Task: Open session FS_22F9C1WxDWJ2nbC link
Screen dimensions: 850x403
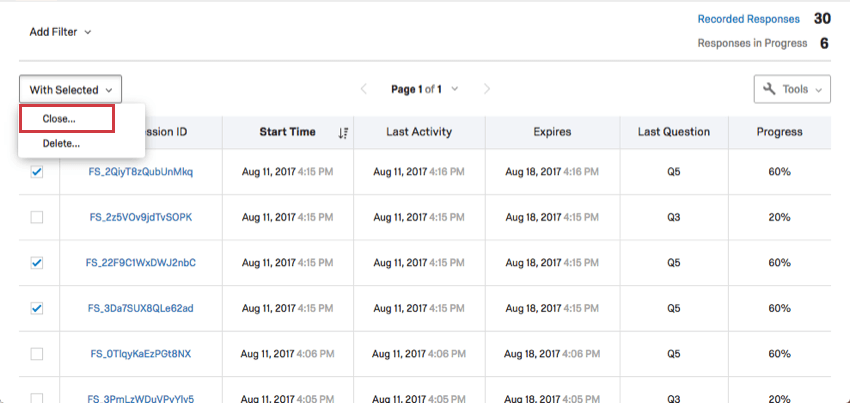Action: pos(141,263)
